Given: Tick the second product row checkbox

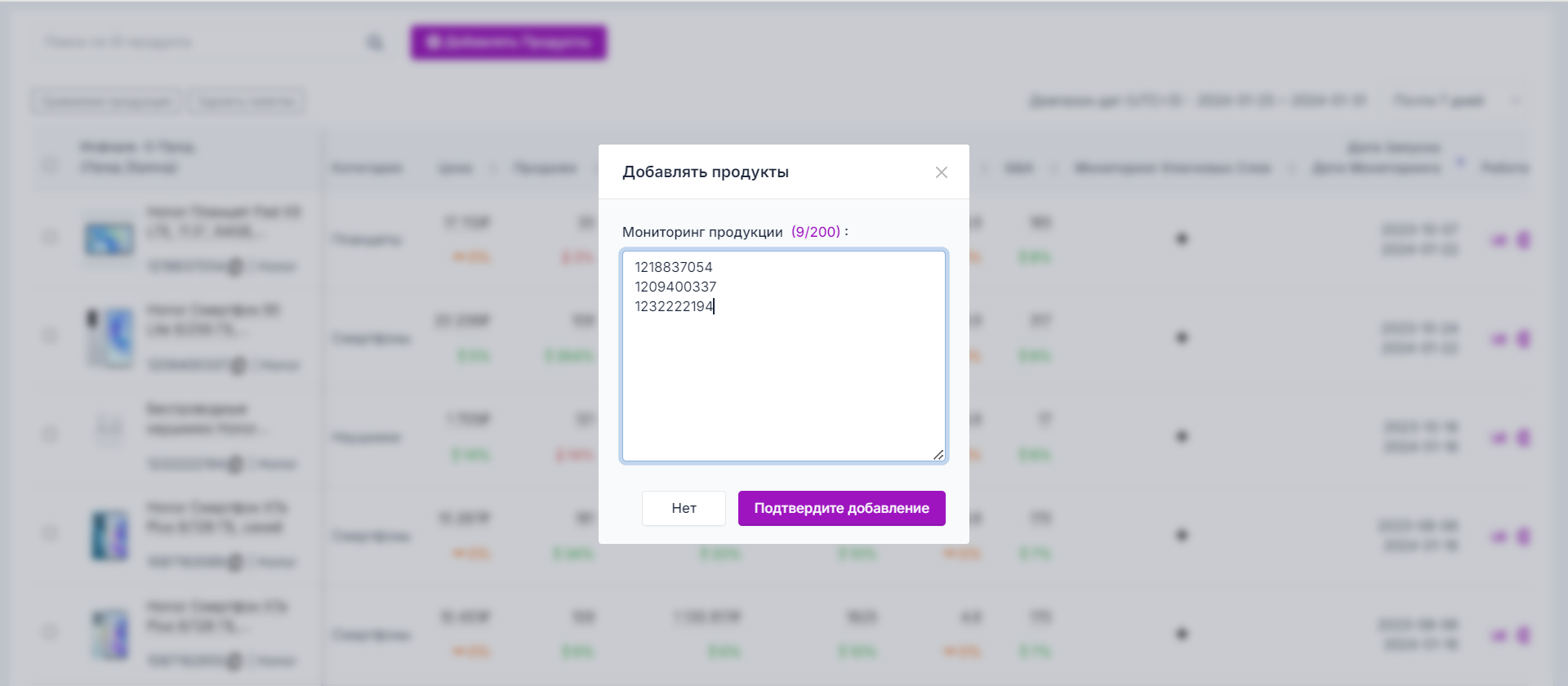Looking at the screenshot, I should pos(51,336).
